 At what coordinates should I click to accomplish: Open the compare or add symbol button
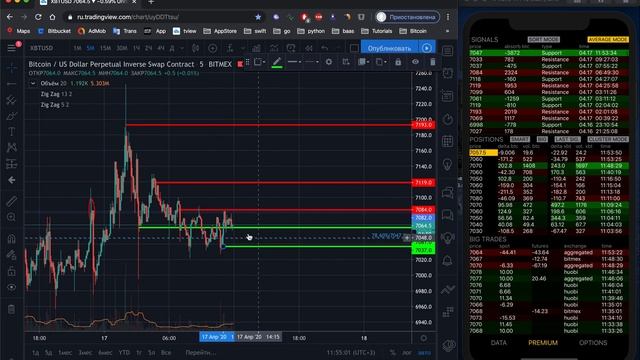[x=213, y=48]
